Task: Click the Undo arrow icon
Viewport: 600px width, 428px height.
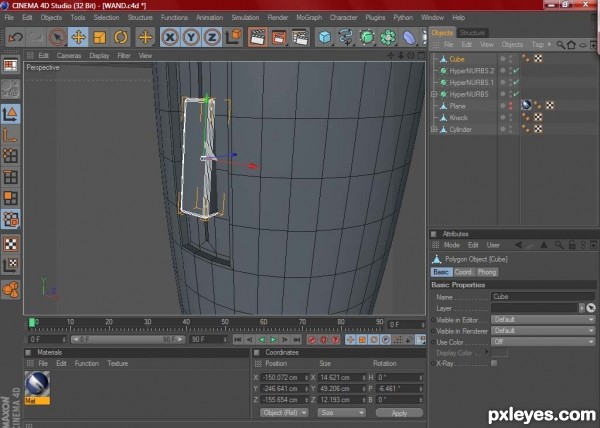Action: [16, 37]
